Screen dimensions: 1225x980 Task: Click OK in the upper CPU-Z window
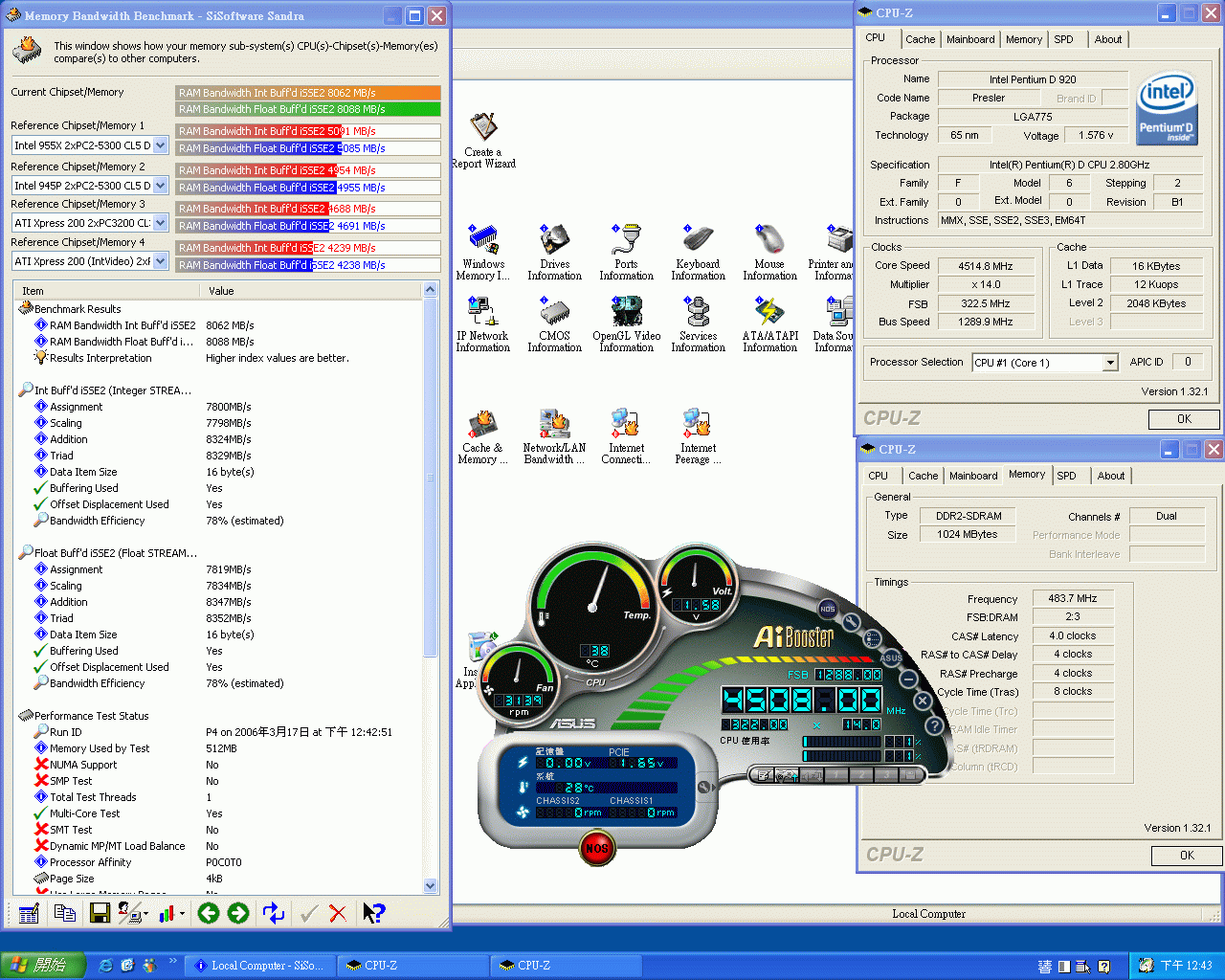[x=1184, y=419]
